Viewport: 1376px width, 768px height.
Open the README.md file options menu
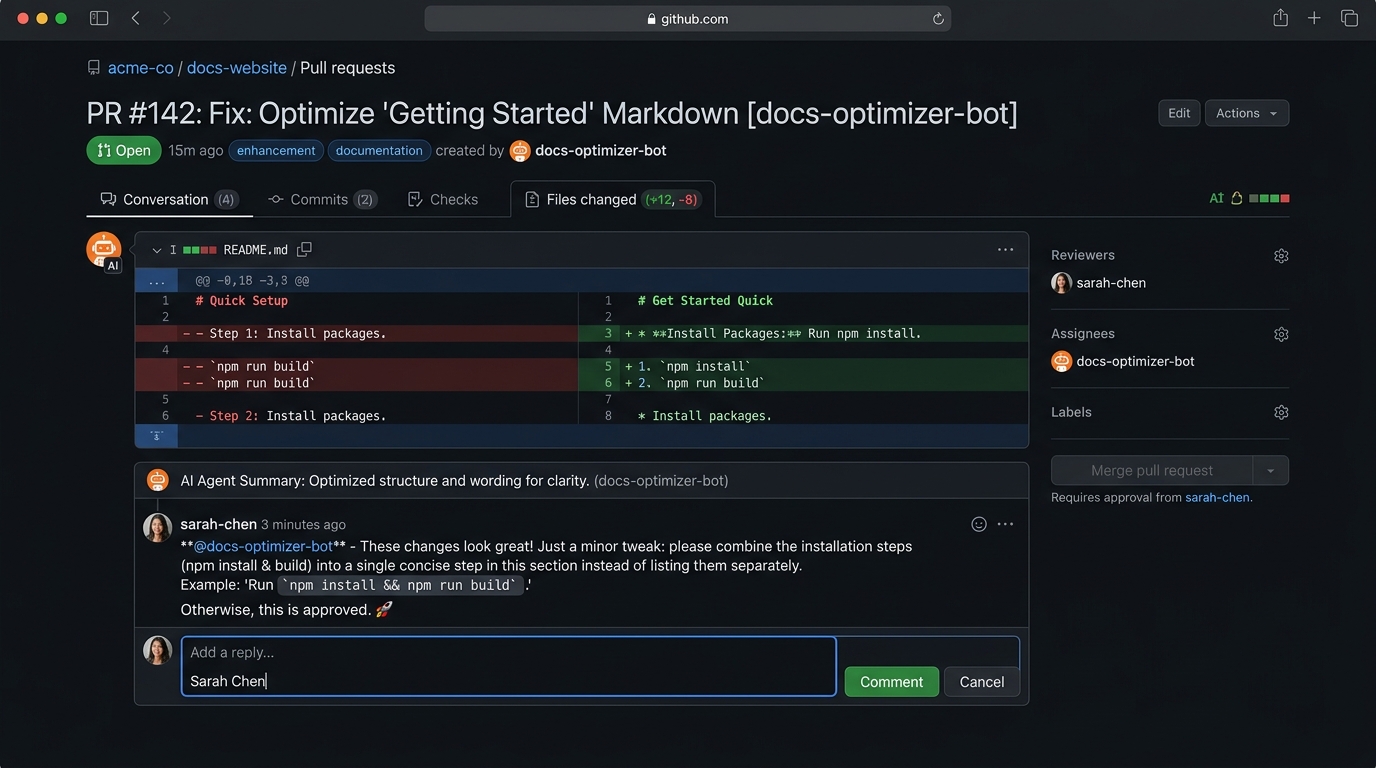coord(1005,249)
